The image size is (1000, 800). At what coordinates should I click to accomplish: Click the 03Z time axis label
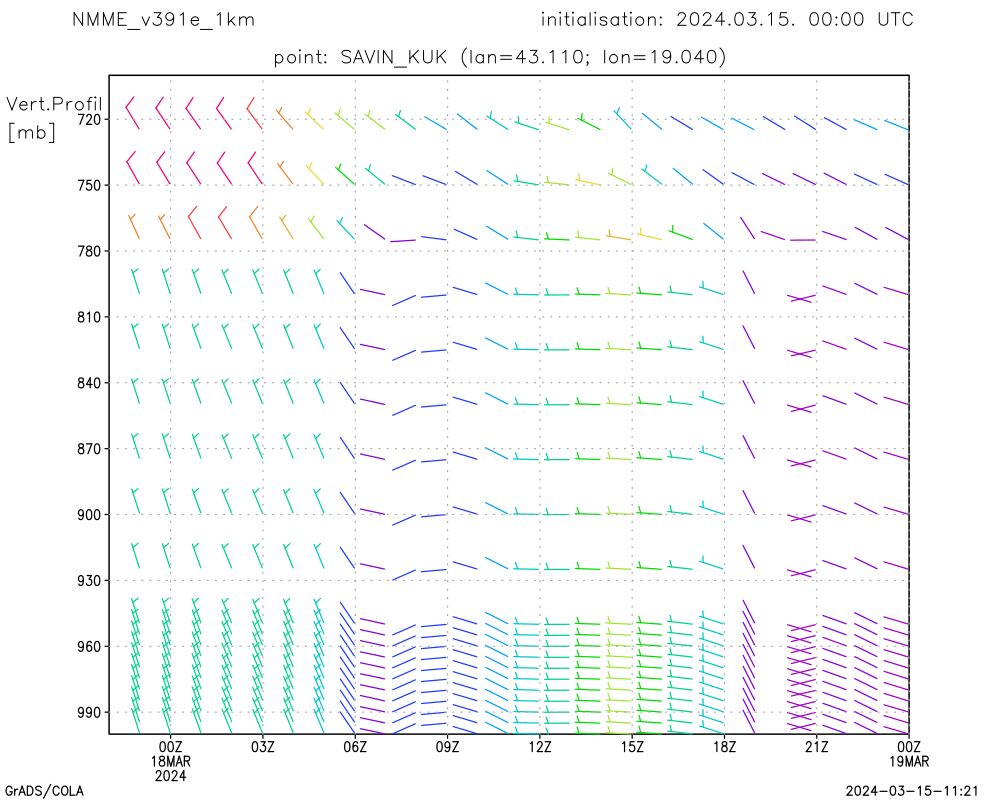(263, 747)
